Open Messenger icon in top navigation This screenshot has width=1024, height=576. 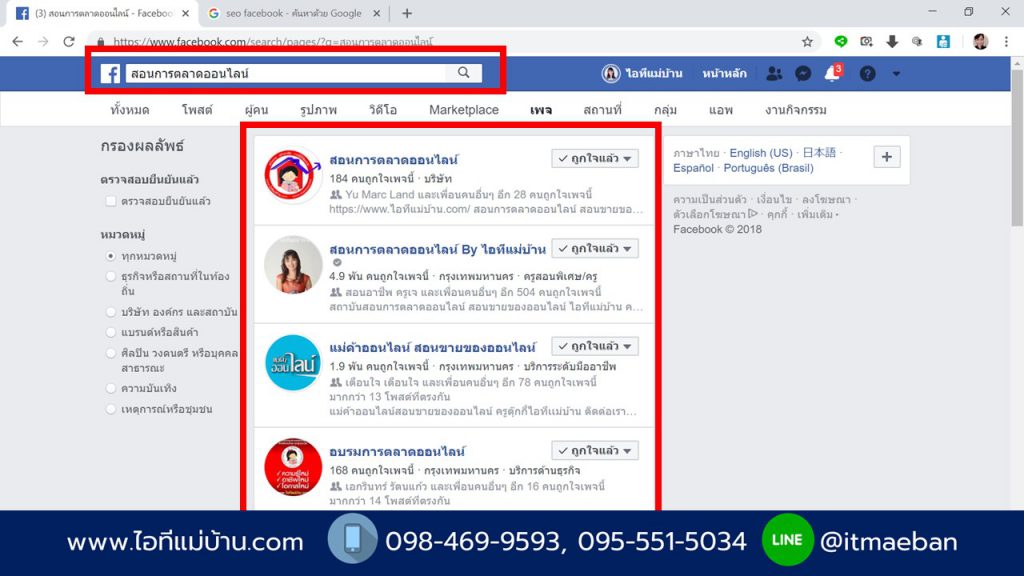(x=804, y=73)
